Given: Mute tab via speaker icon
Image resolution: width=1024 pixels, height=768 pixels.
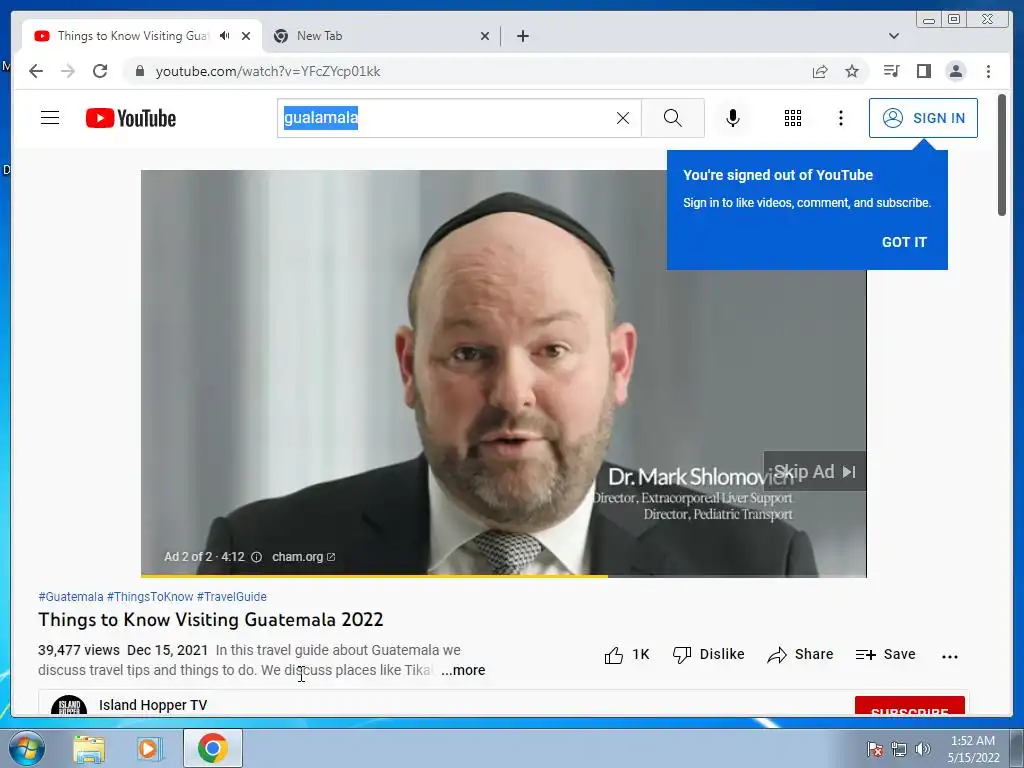Looking at the screenshot, I should (x=225, y=36).
